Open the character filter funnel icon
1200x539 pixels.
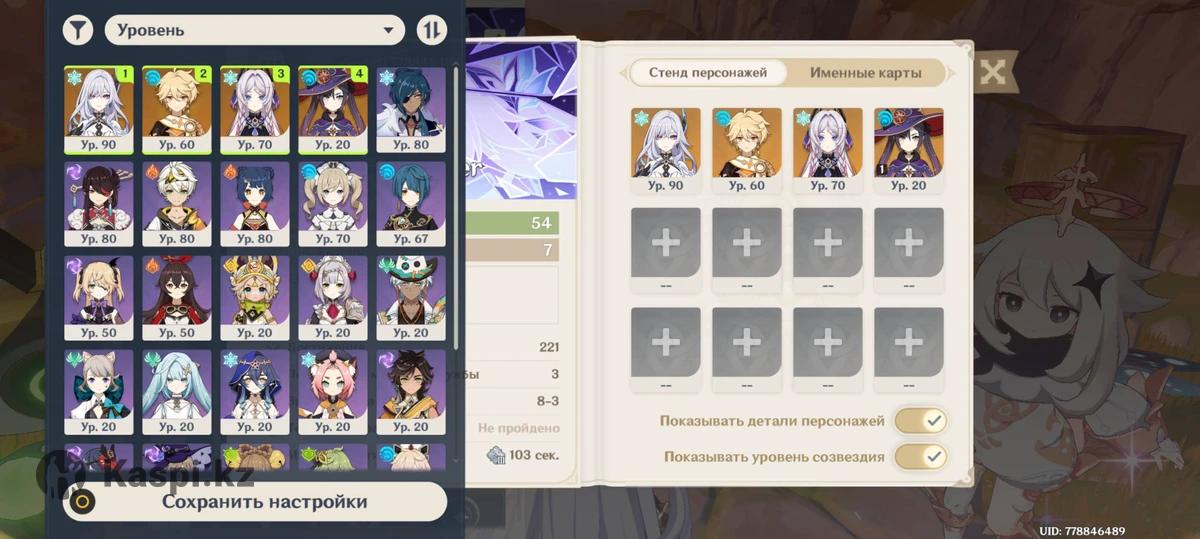(78, 30)
